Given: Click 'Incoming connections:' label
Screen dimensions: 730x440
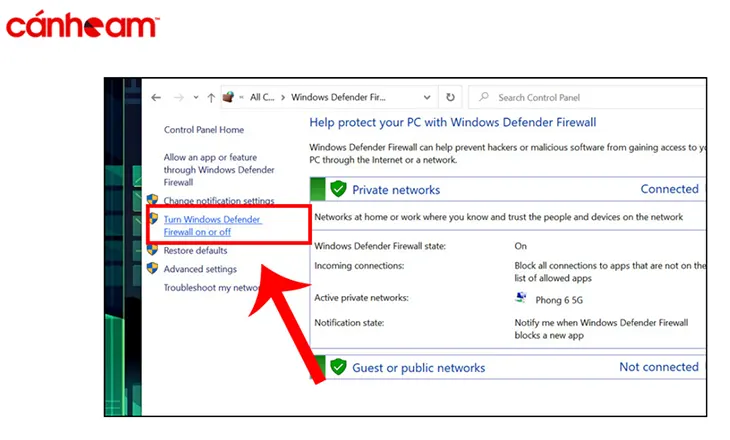Looking at the screenshot, I should point(359,266).
